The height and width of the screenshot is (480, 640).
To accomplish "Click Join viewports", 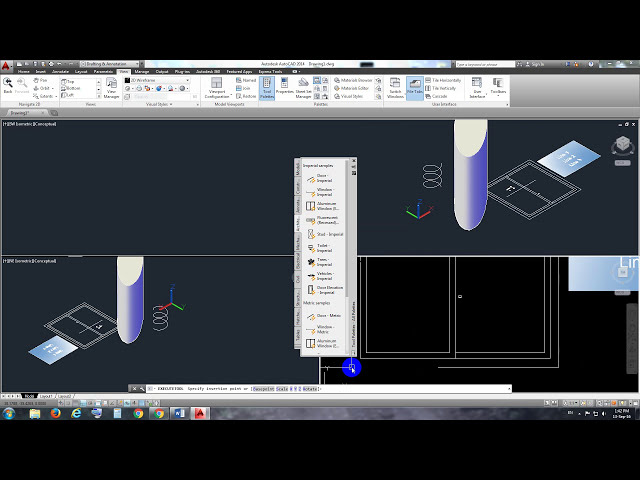I will [243, 88].
